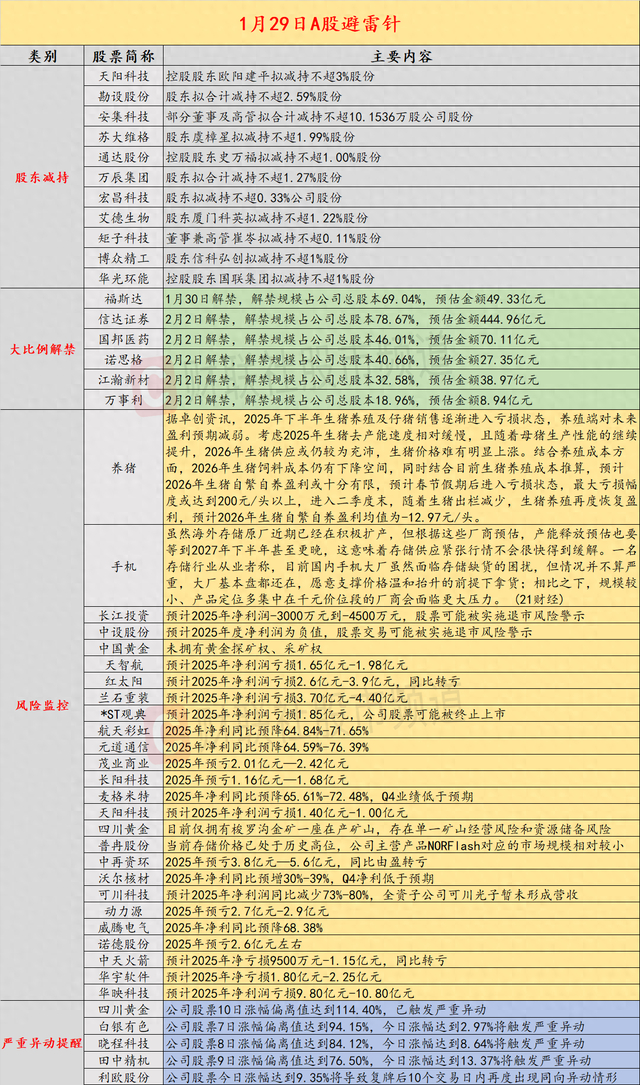Select the 田中精机 stock name cell
640x1085 pixels.
(x=124, y=1059)
